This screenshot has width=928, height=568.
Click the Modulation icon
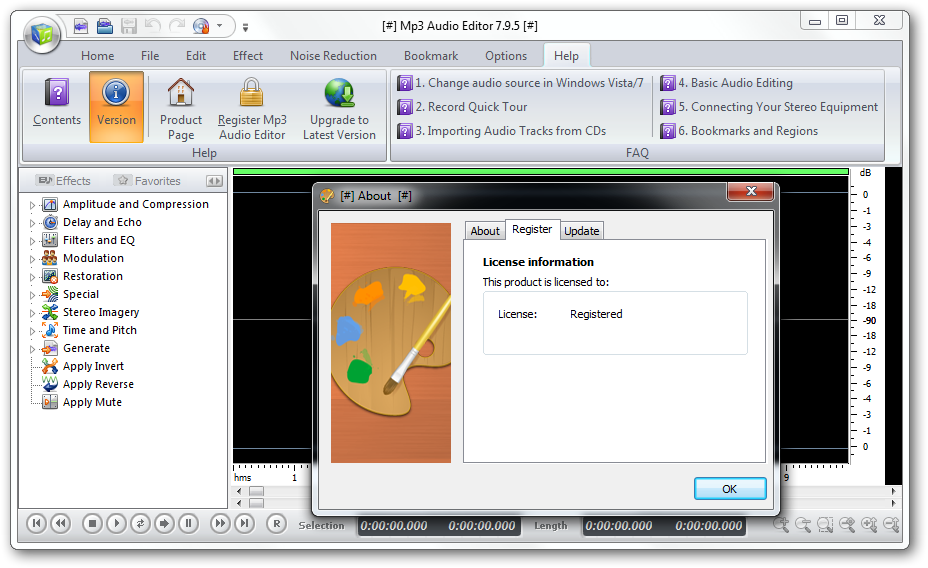[x=50, y=259]
